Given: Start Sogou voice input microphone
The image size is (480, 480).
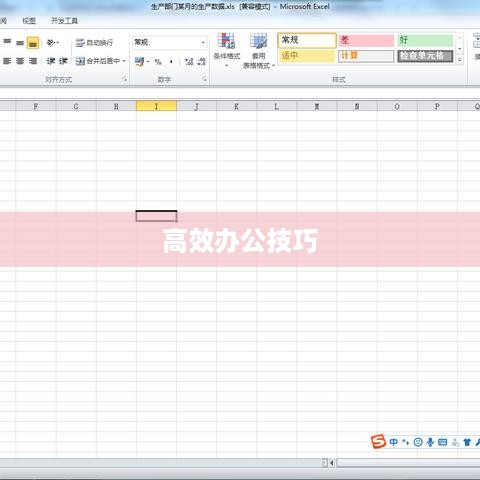Looking at the screenshot, I should 430,442.
